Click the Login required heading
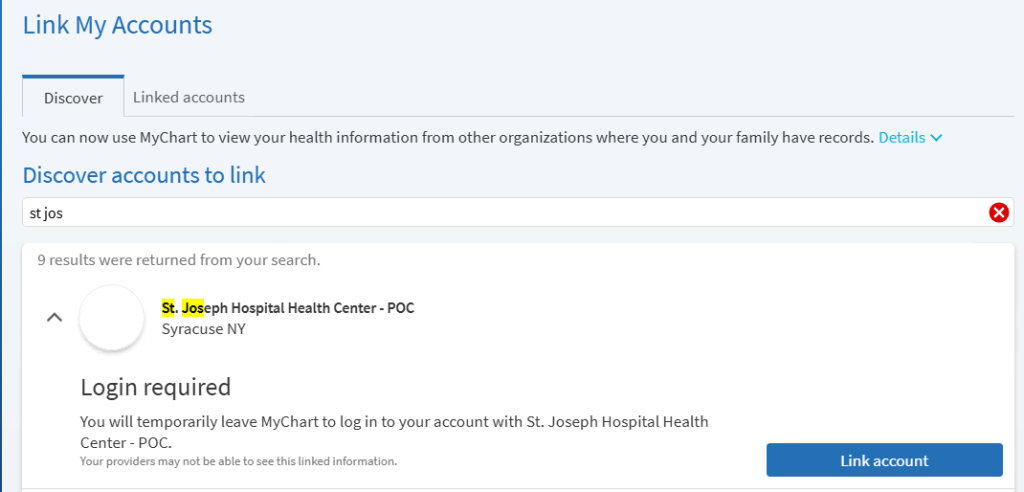 click(156, 387)
